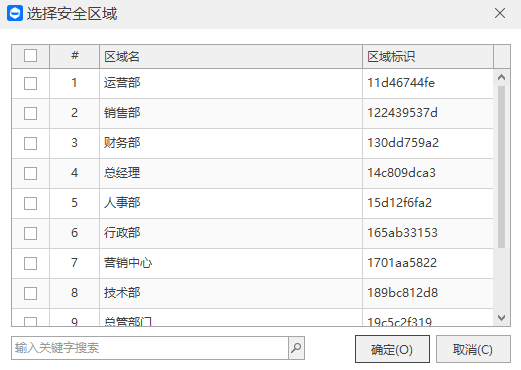The height and width of the screenshot is (370, 521).
Task: Click identifier 15d12f6fa2
Action: point(400,203)
